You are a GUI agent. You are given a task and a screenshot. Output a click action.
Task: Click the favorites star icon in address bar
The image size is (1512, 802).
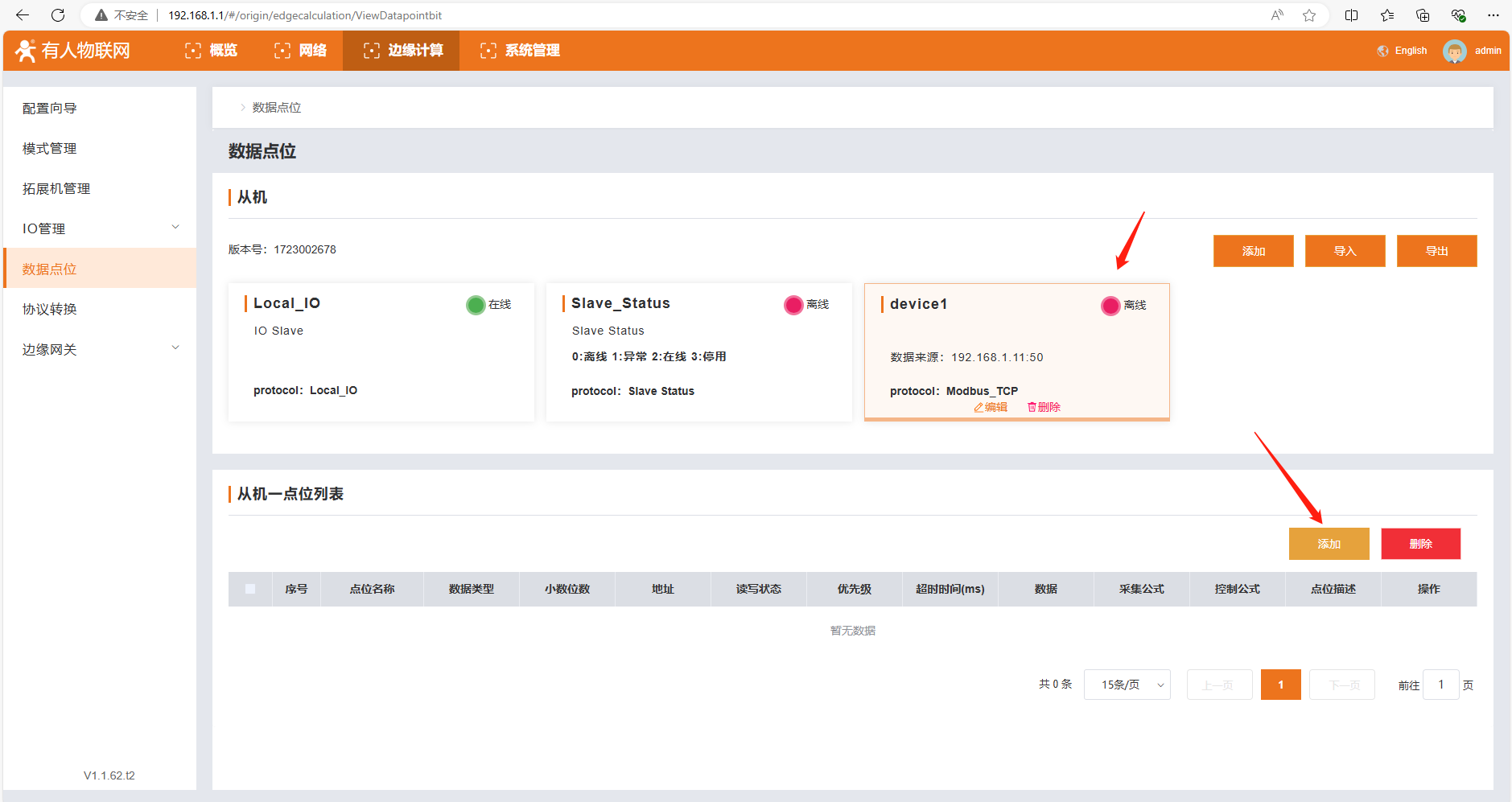point(1309,15)
